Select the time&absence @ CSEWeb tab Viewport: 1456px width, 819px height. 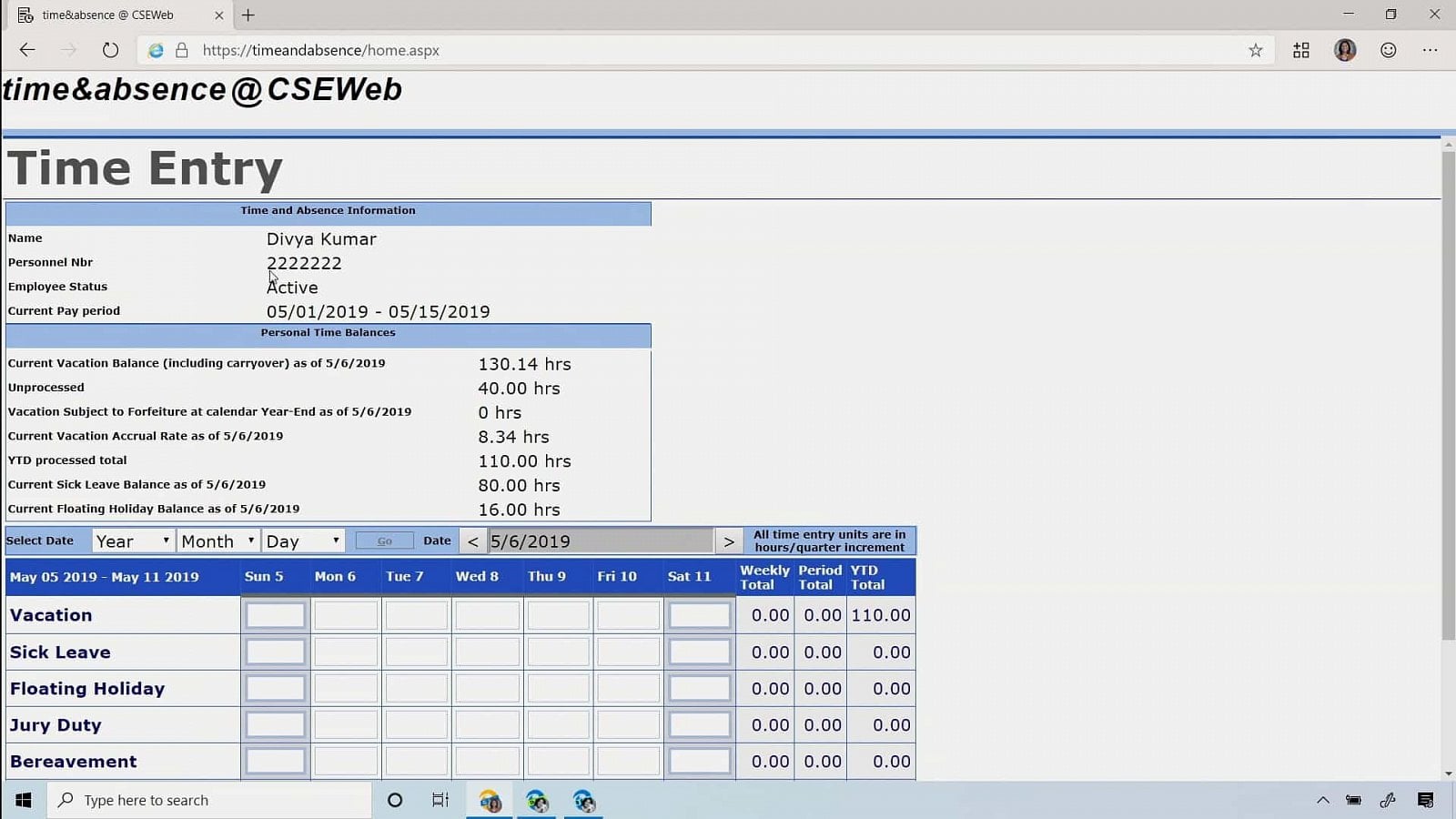(x=120, y=15)
